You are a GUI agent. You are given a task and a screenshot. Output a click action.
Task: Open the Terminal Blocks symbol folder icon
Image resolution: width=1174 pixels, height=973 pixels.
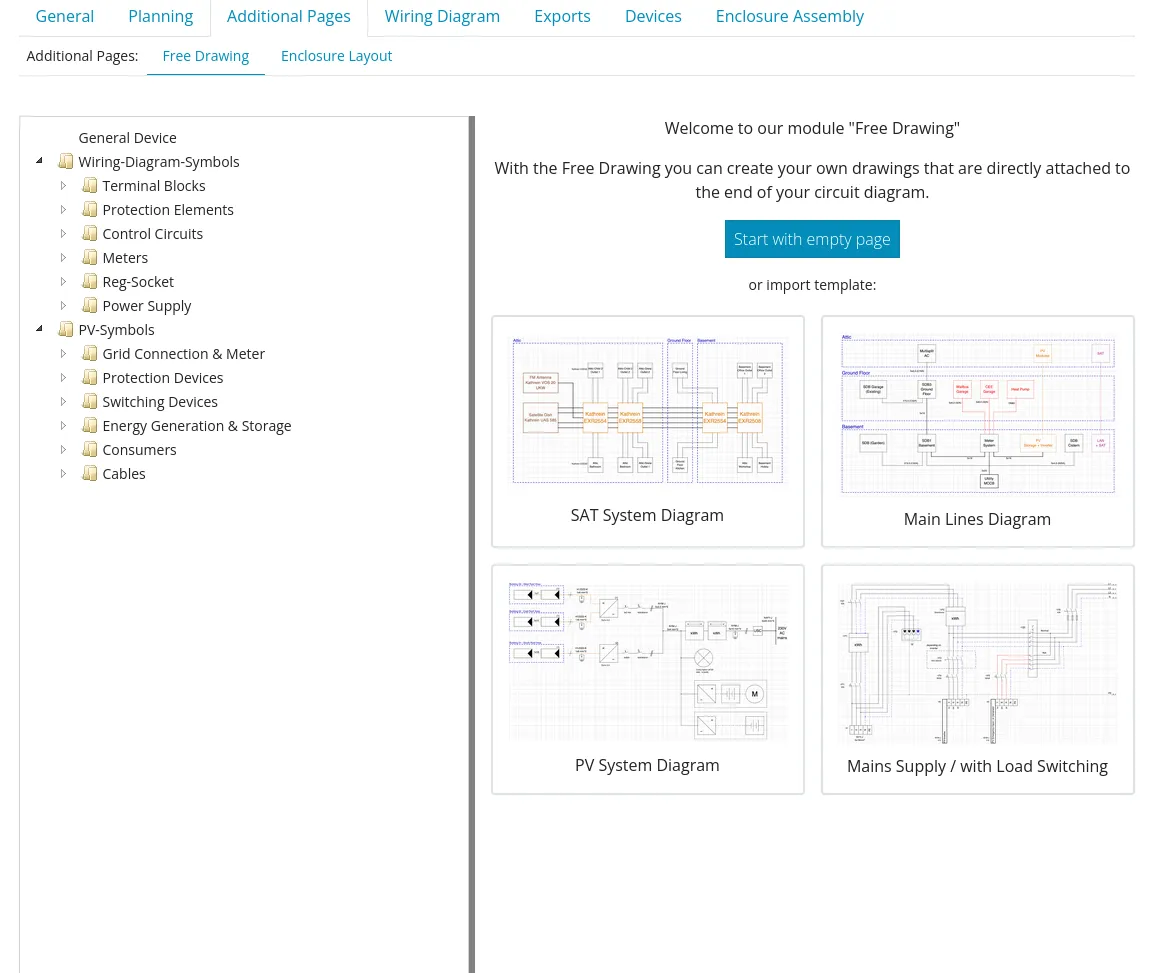[x=90, y=185]
